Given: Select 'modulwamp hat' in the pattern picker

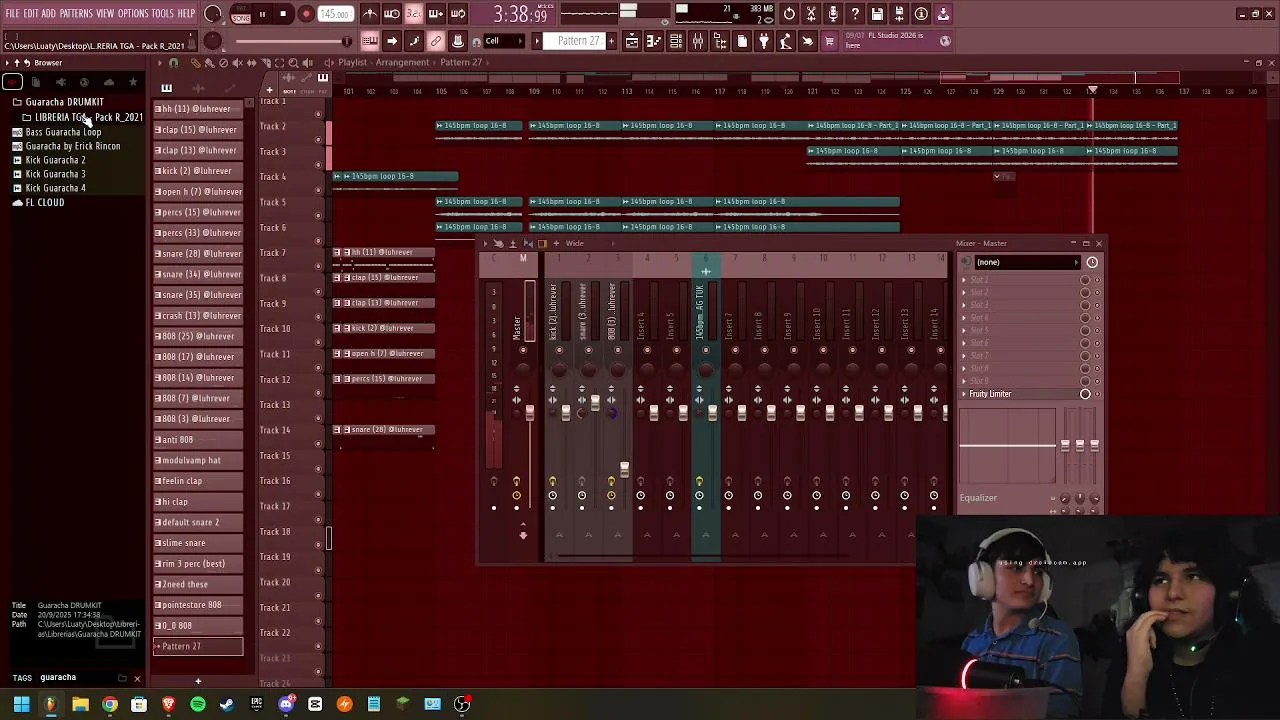Looking at the screenshot, I should click(x=198, y=460).
